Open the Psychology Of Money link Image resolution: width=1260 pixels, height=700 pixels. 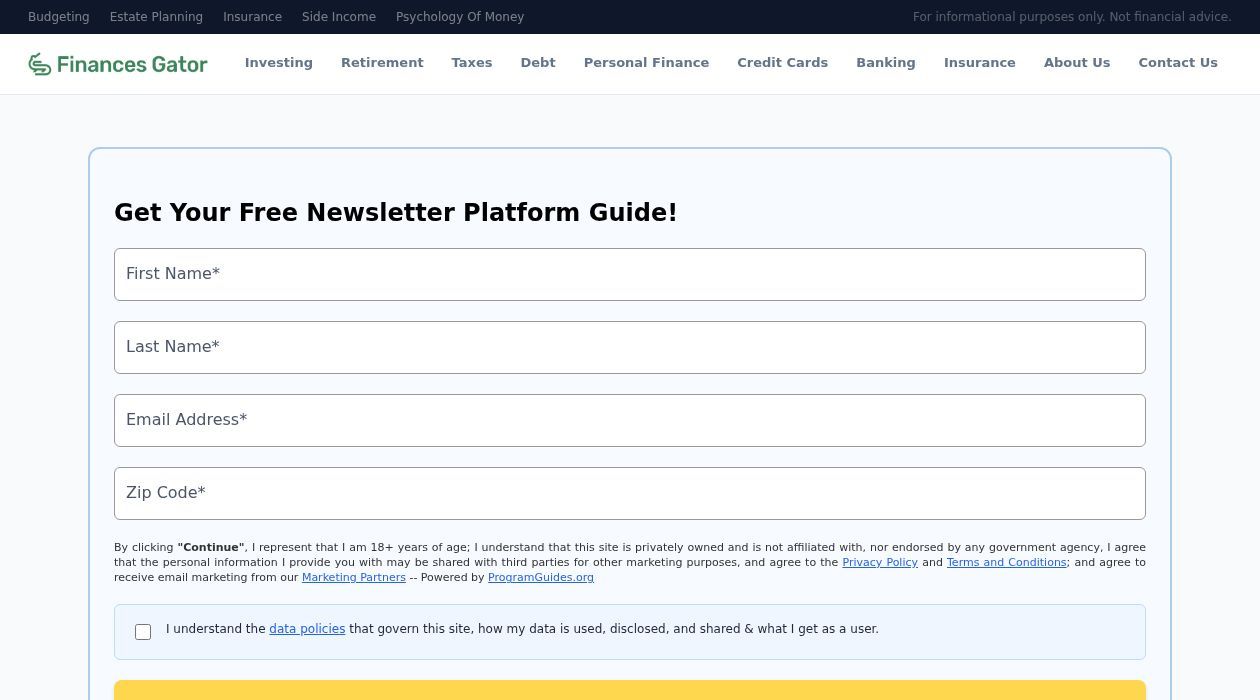(460, 17)
